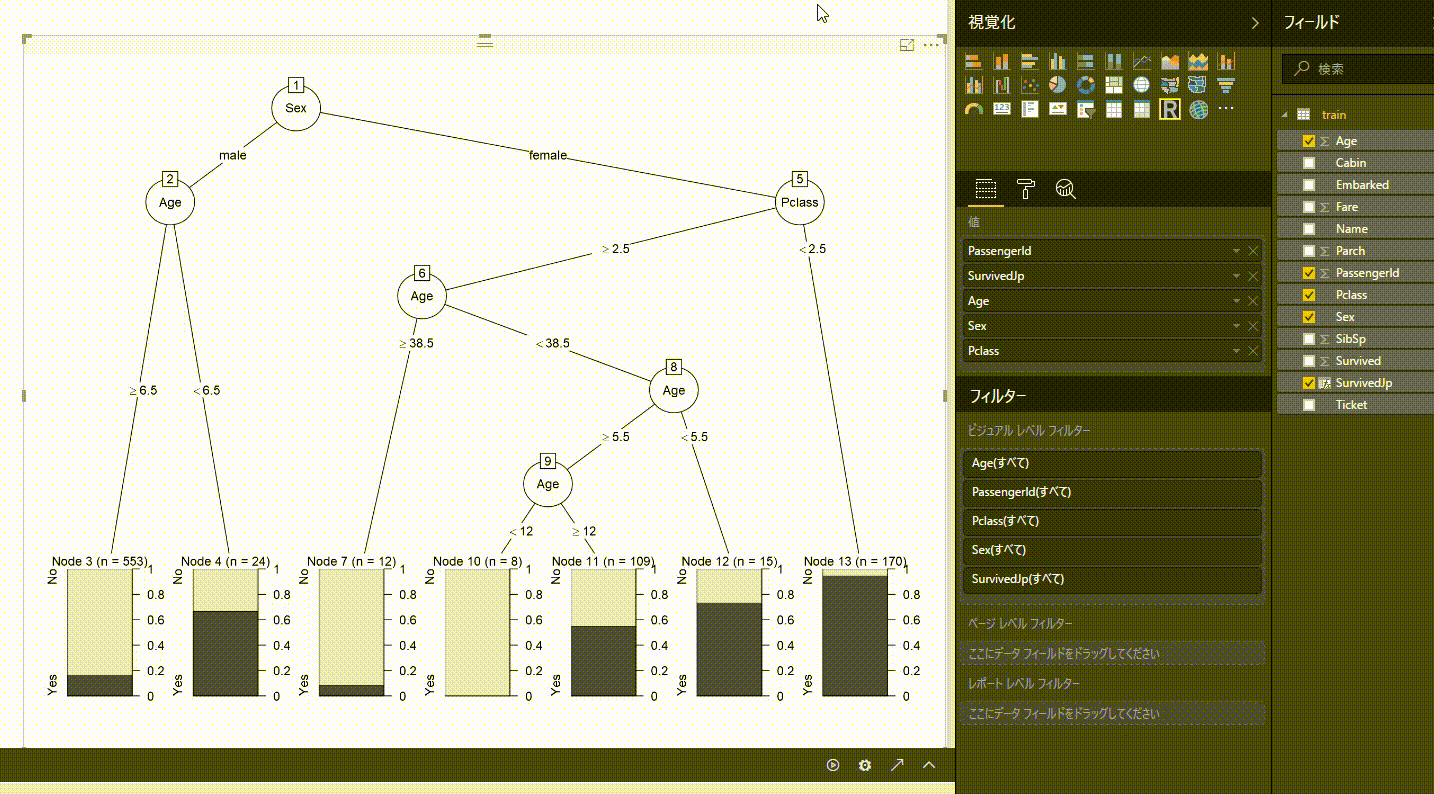The width and height of the screenshot is (1434, 794).
Task: Select the map globe visual
Action: pyautogui.click(x=1142, y=85)
